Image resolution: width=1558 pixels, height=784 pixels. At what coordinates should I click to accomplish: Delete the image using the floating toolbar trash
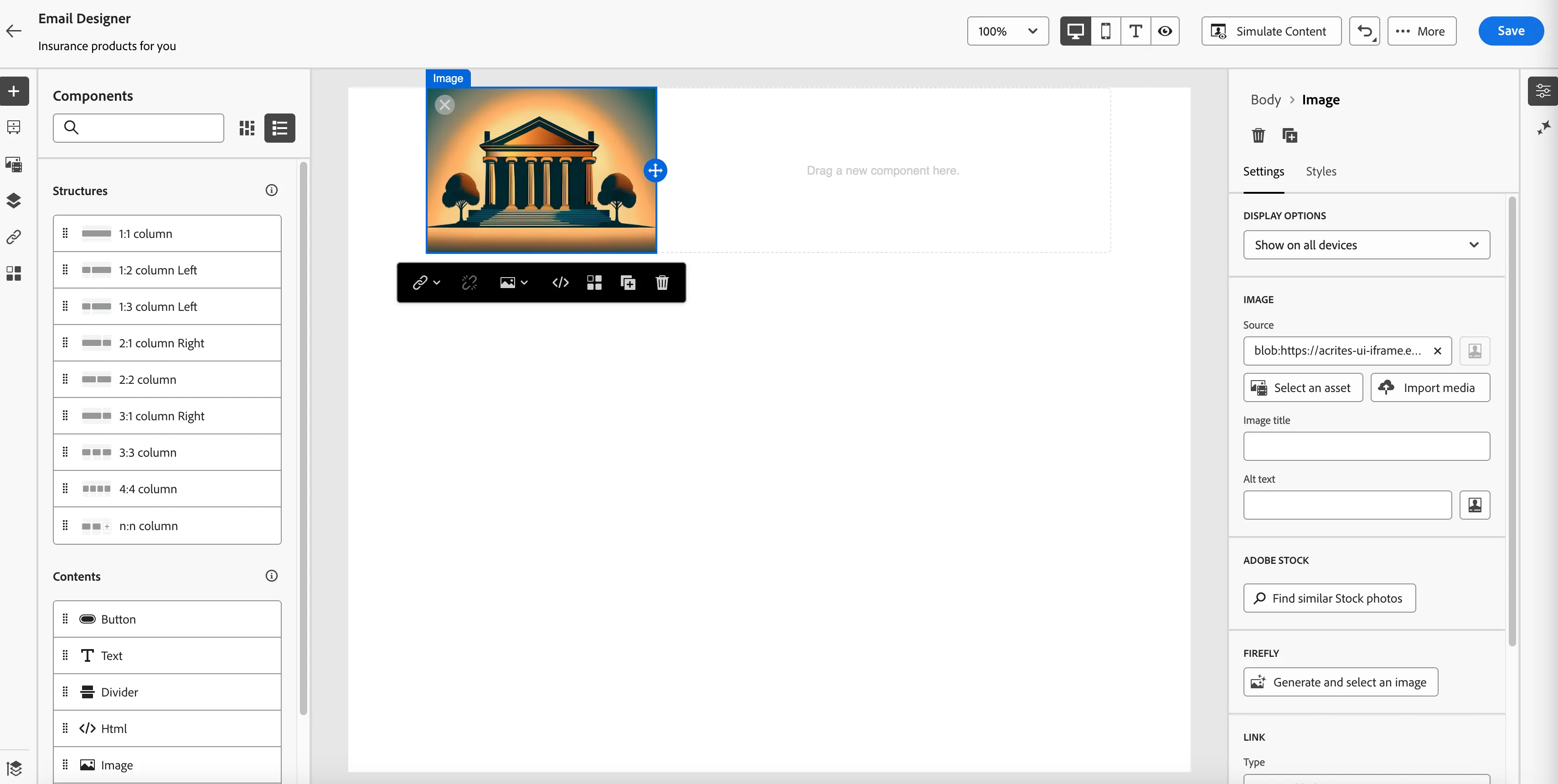[x=662, y=283]
